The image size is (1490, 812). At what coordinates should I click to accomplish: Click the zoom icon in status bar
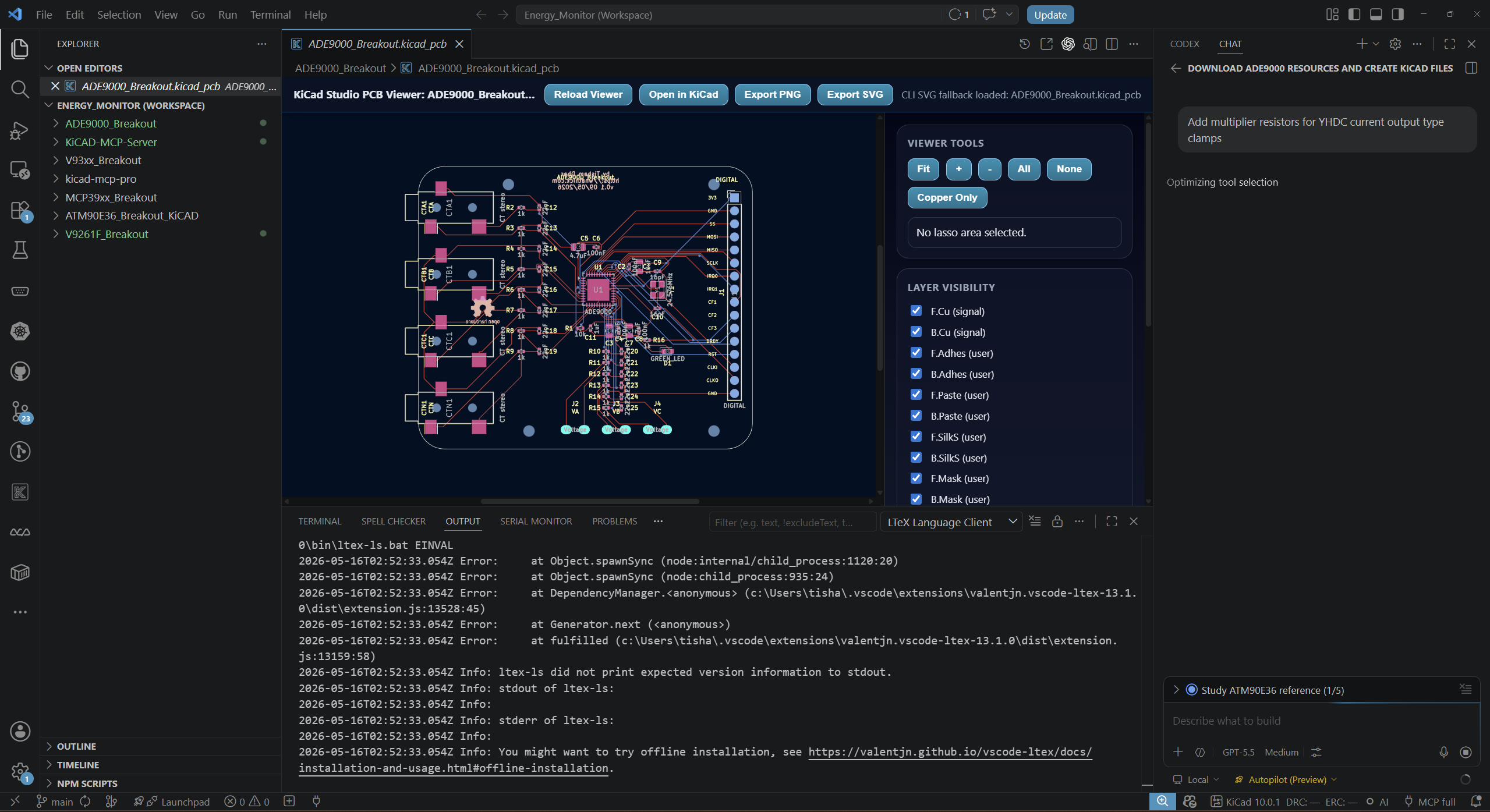tap(1162, 802)
